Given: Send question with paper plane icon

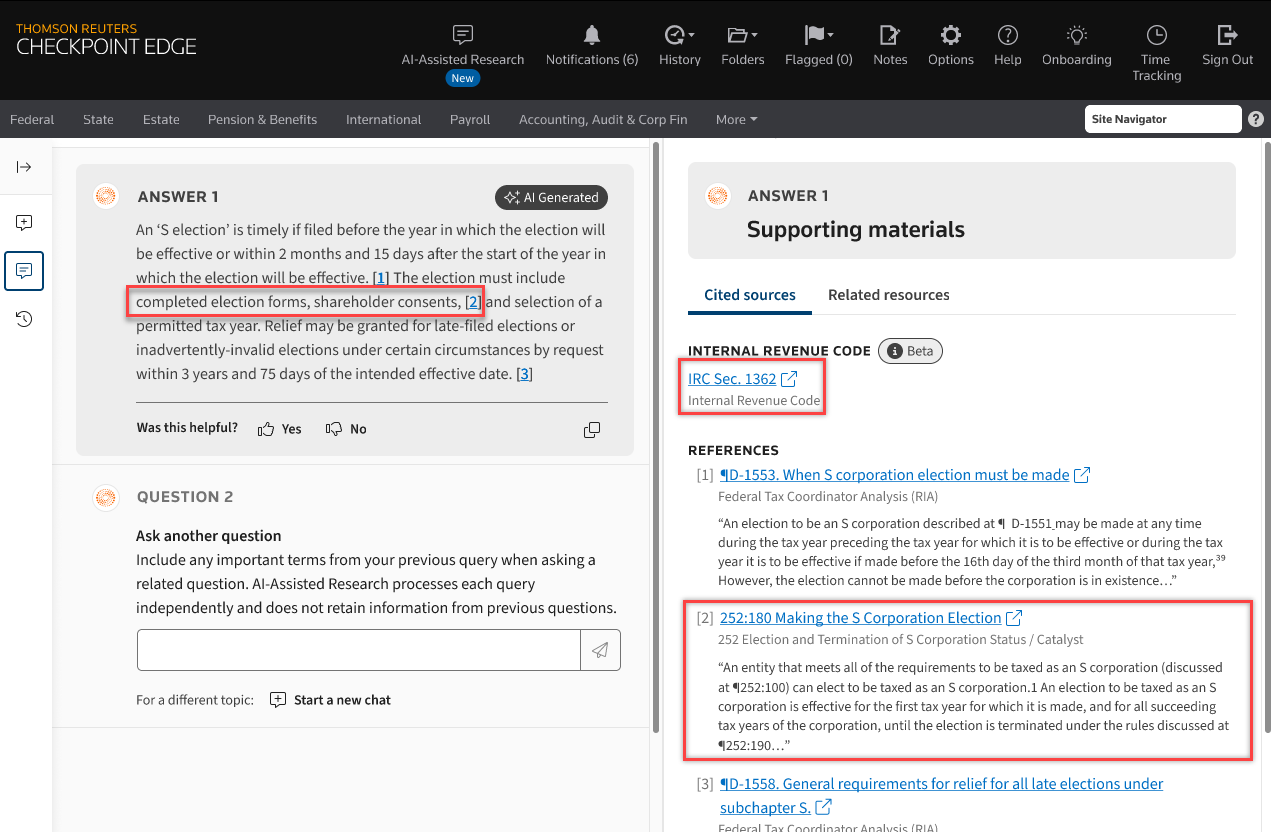Looking at the screenshot, I should pyautogui.click(x=600, y=650).
